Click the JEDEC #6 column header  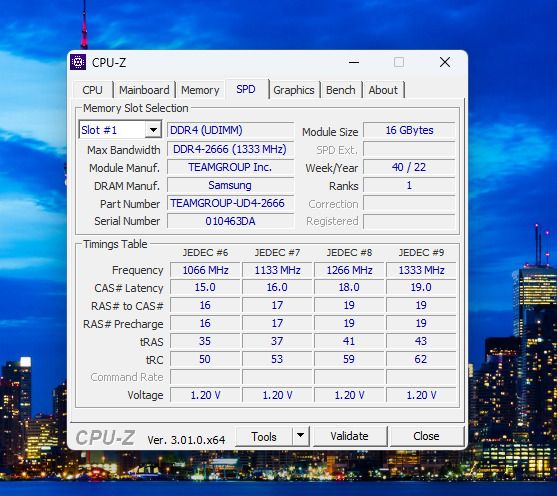pyautogui.click(x=205, y=253)
